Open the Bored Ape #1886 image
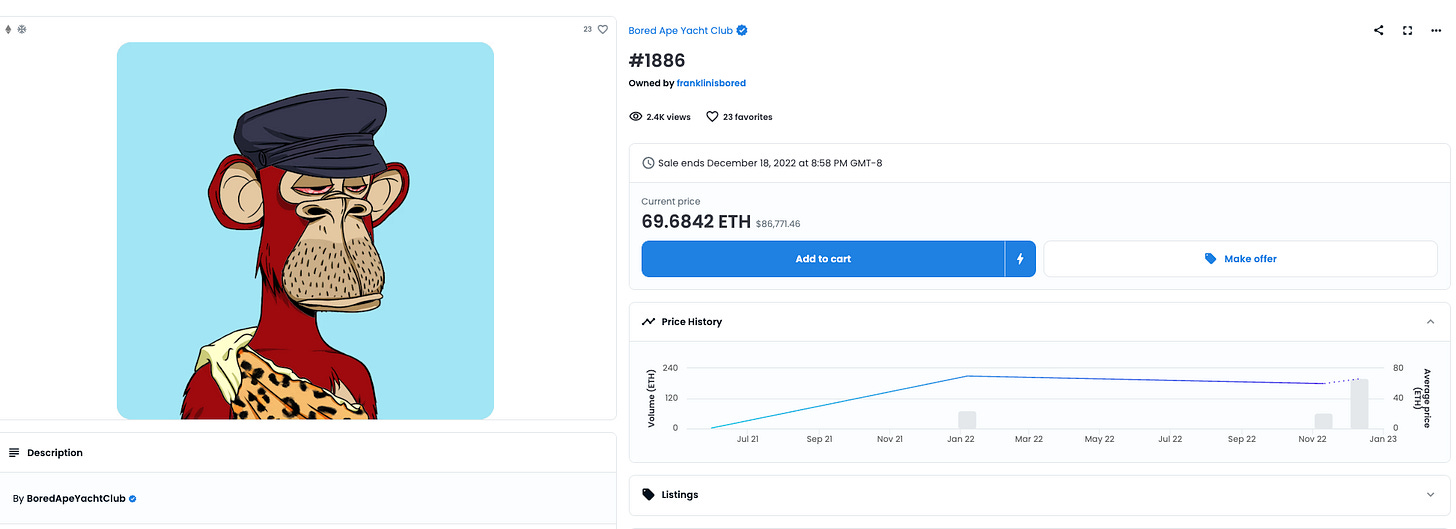Screen dimensions: 1456x529 tap(305, 231)
